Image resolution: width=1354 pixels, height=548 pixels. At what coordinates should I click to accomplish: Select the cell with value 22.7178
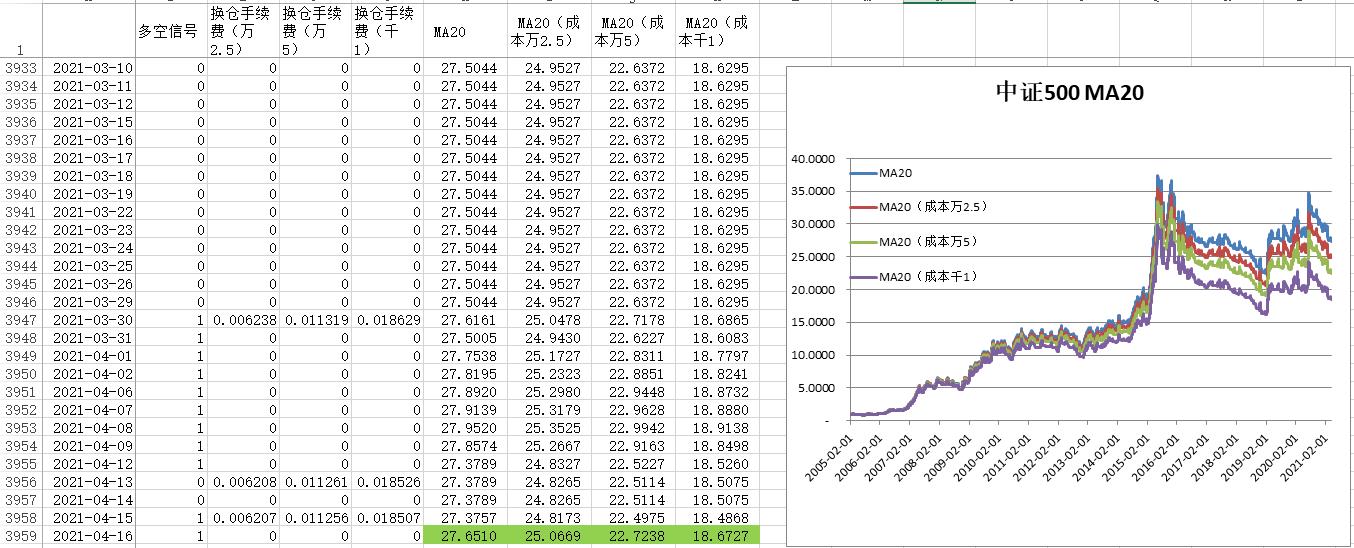(x=634, y=320)
